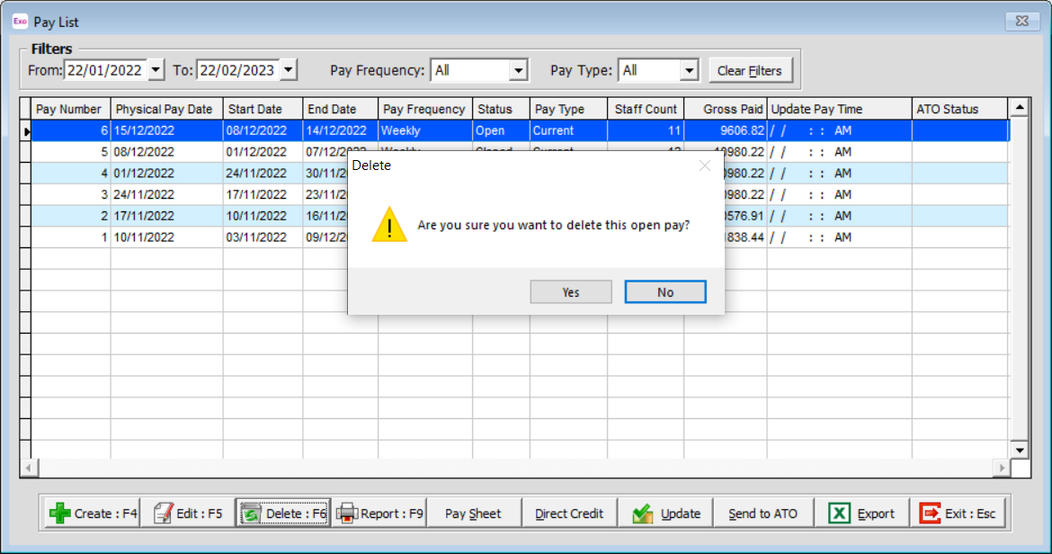Expand the Pay Frequency combo box
The image size is (1052, 554).
click(517, 70)
